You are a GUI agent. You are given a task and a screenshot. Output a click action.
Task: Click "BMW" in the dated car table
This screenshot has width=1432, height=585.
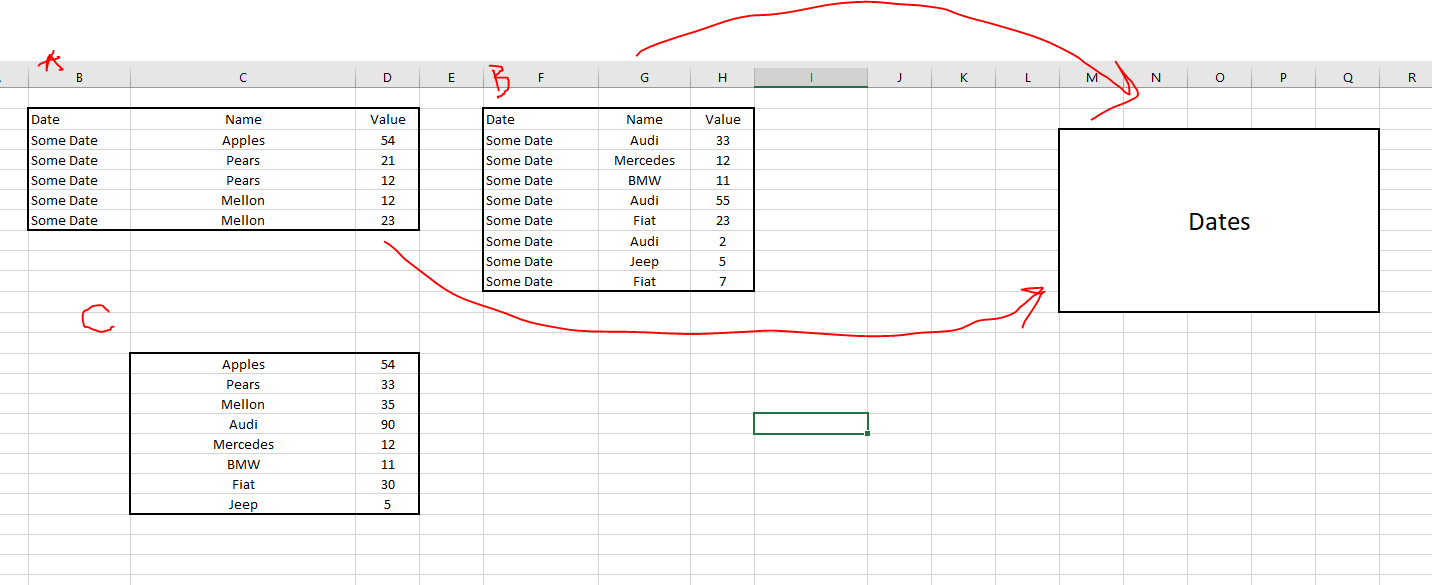[644, 180]
